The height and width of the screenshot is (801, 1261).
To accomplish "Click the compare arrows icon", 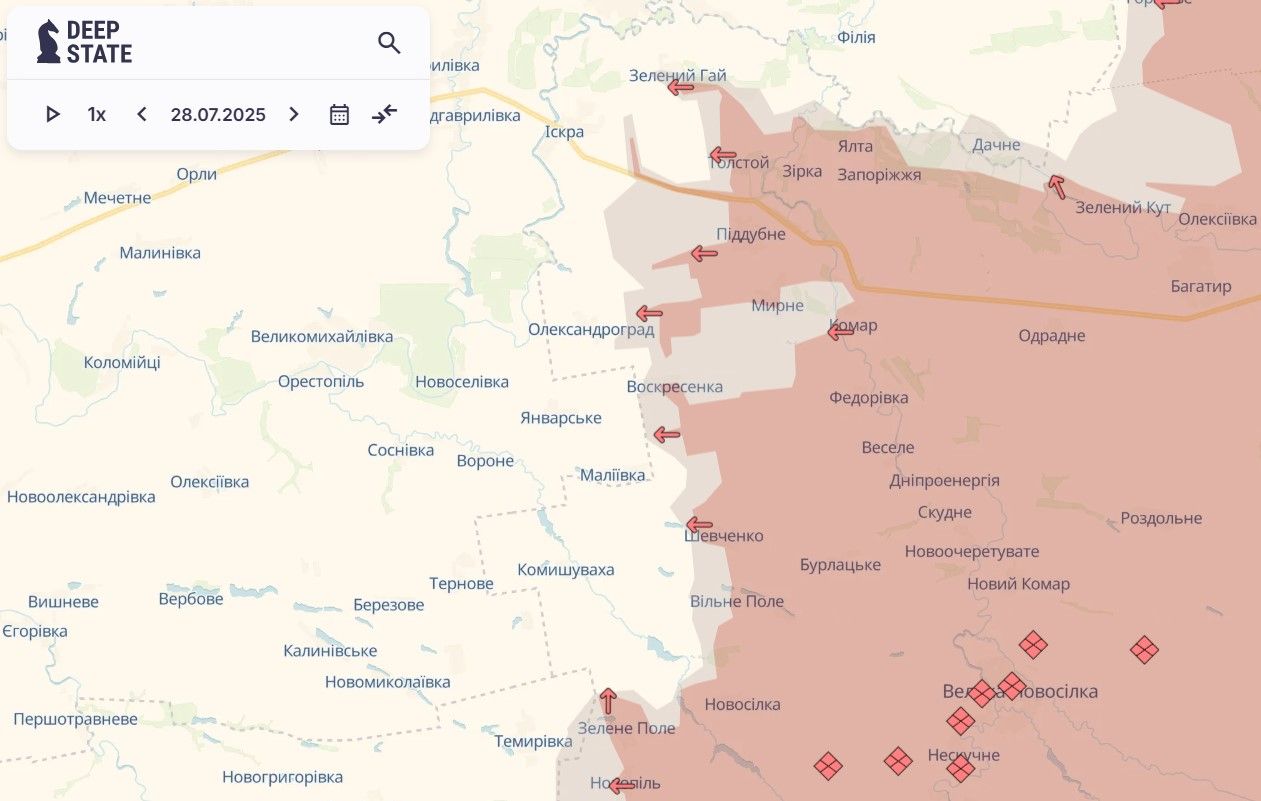I will pos(384,114).
